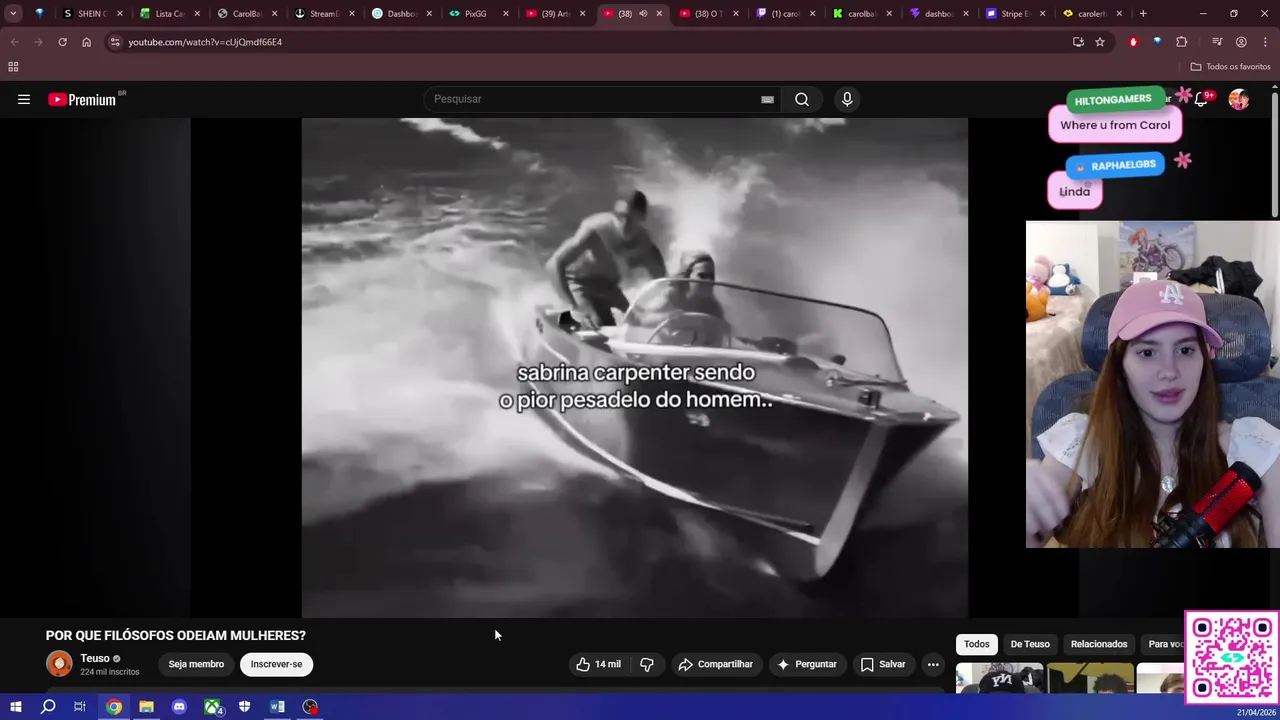Switch to the SHEIN tab
Image resolution: width=1280 pixels, height=720 pixels.
(x=84, y=14)
